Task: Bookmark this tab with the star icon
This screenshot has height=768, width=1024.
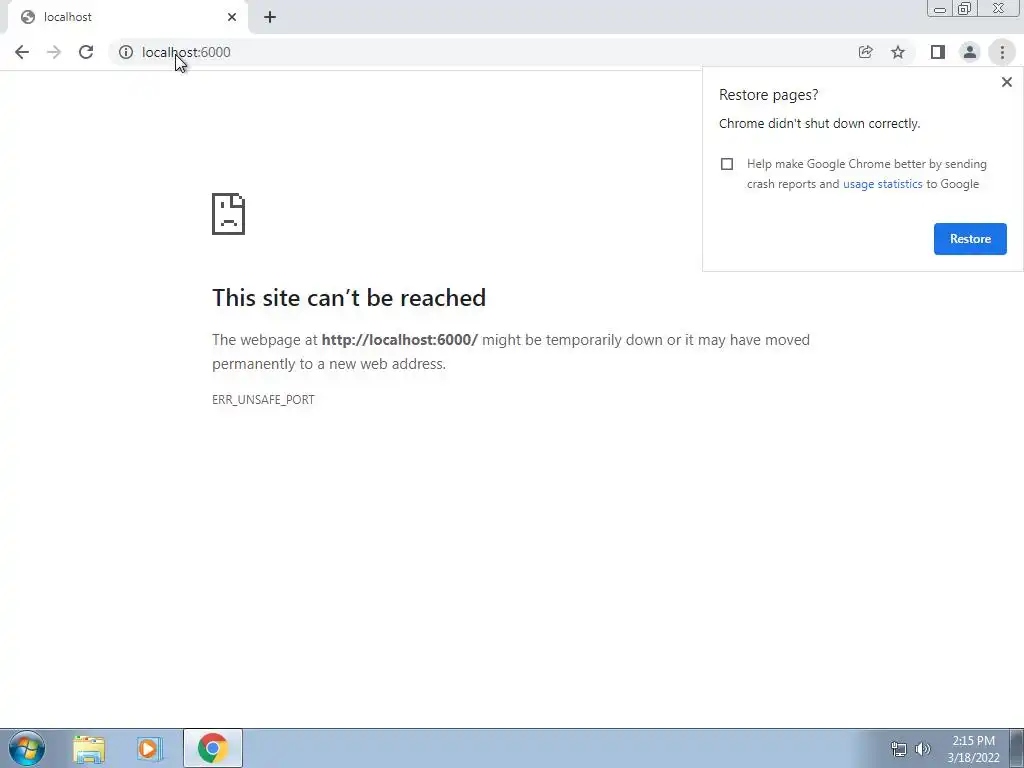Action: (x=898, y=52)
